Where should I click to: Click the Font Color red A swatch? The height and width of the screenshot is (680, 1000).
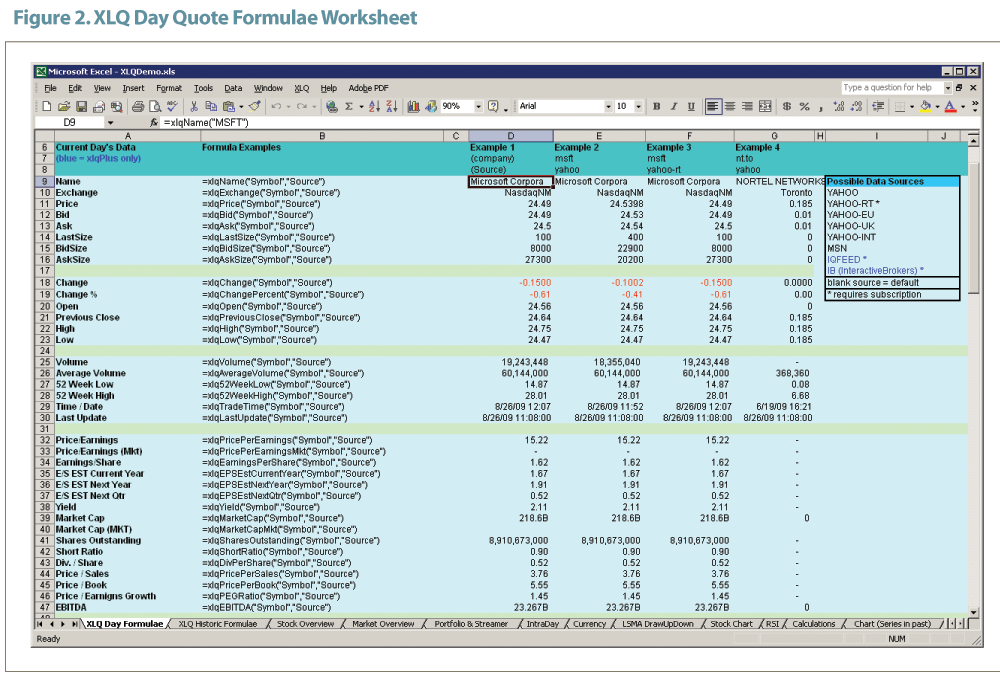tap(950, 107)
